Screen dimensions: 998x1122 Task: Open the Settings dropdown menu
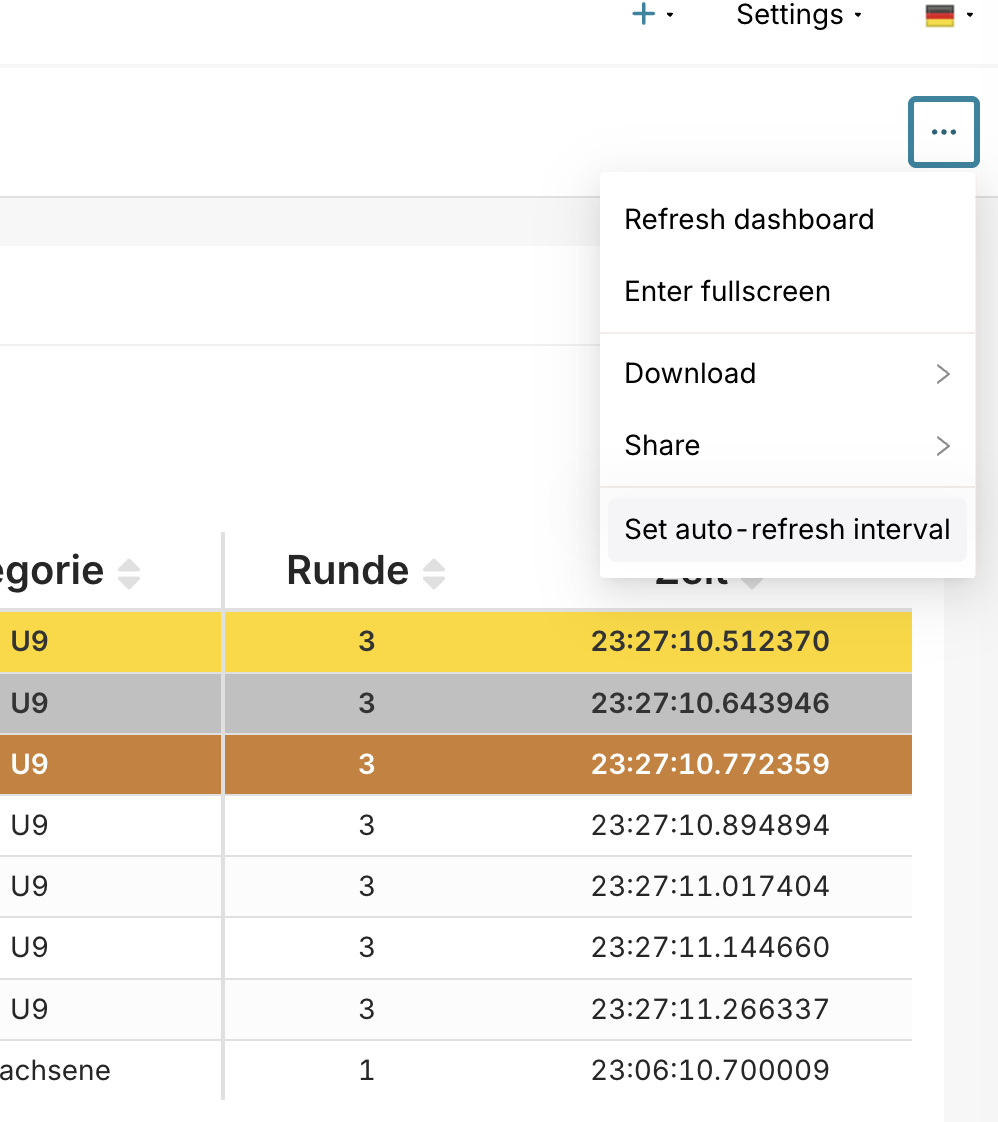coord(790,15)
